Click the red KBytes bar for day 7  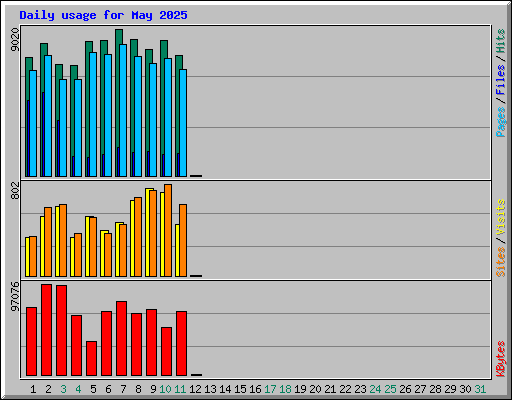[x=121, y=339]
